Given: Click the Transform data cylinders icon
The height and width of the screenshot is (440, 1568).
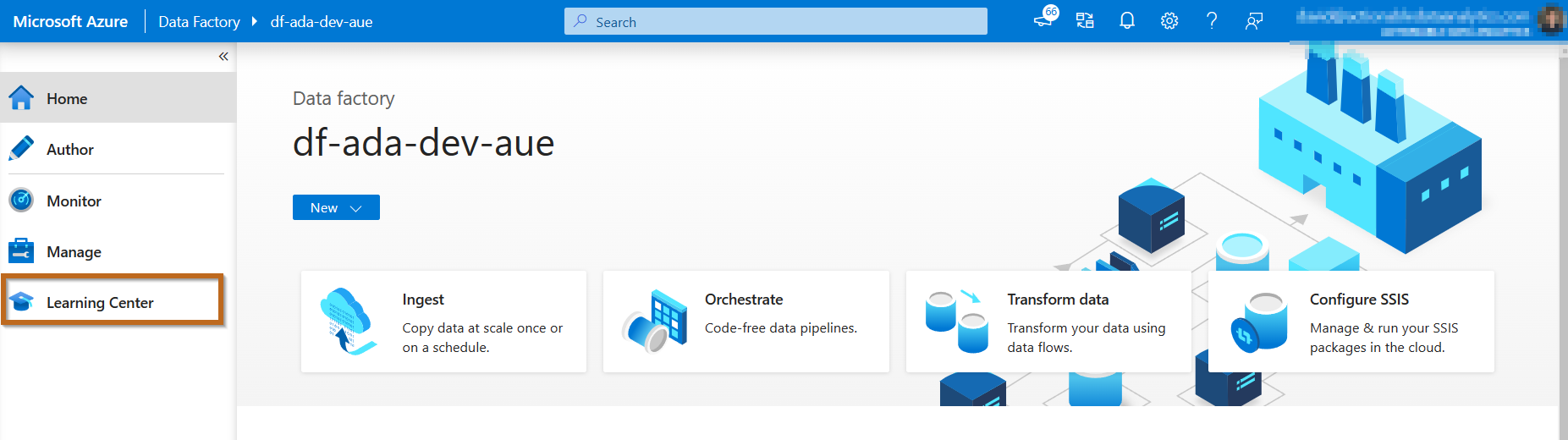Looking at the screenshot, I should click(957, 322).
